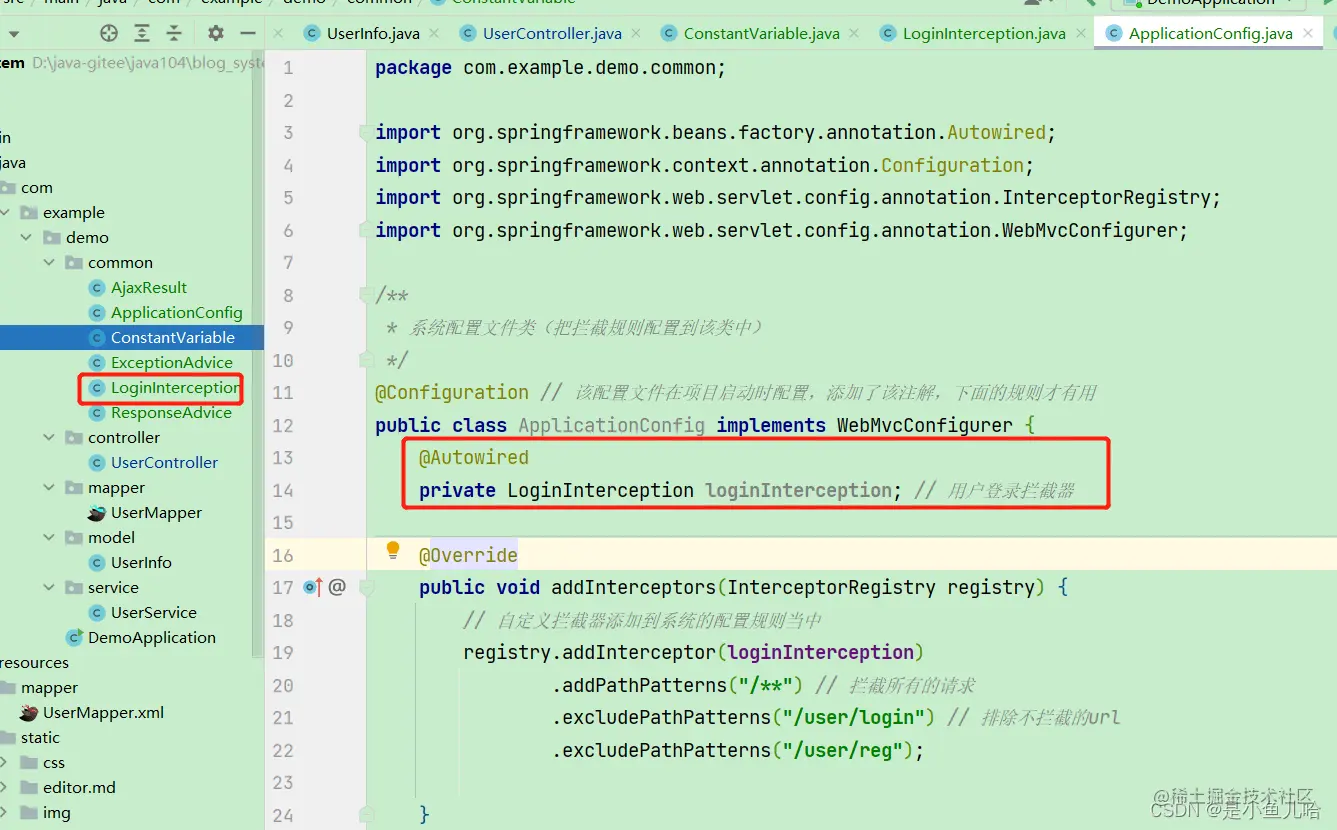The height and width of the screenshot is (830, 1337).
Task: Collapse the common package node
Action: (x=50, y=262)
